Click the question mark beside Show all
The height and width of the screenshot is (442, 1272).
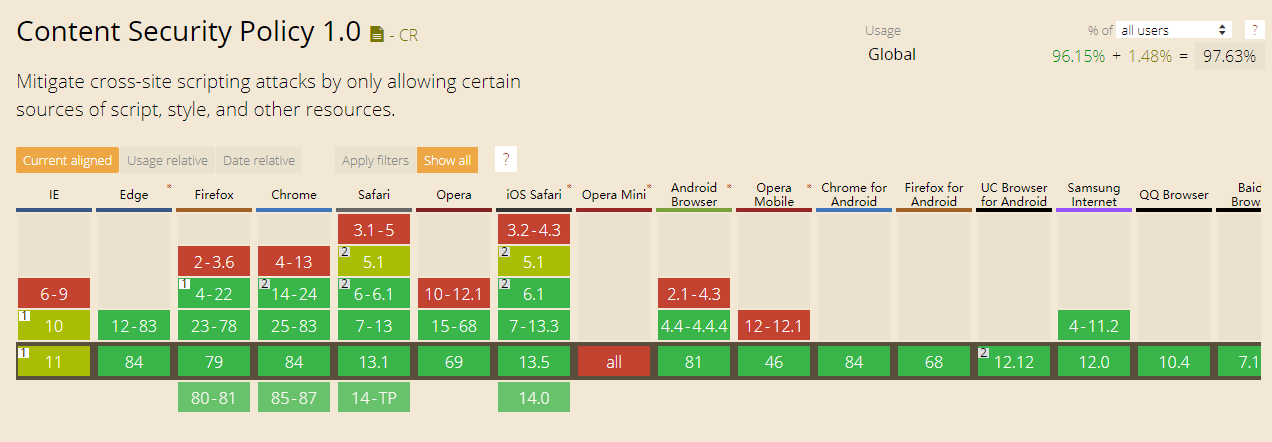tap(506, 160)
